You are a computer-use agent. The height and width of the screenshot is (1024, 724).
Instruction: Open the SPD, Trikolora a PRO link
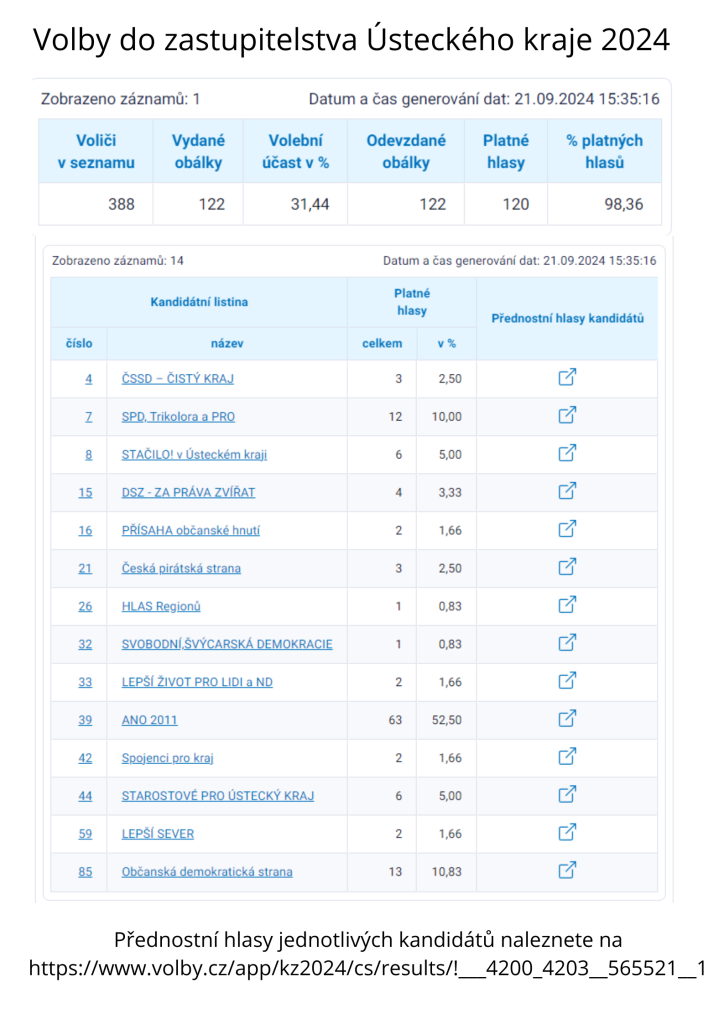178,417
